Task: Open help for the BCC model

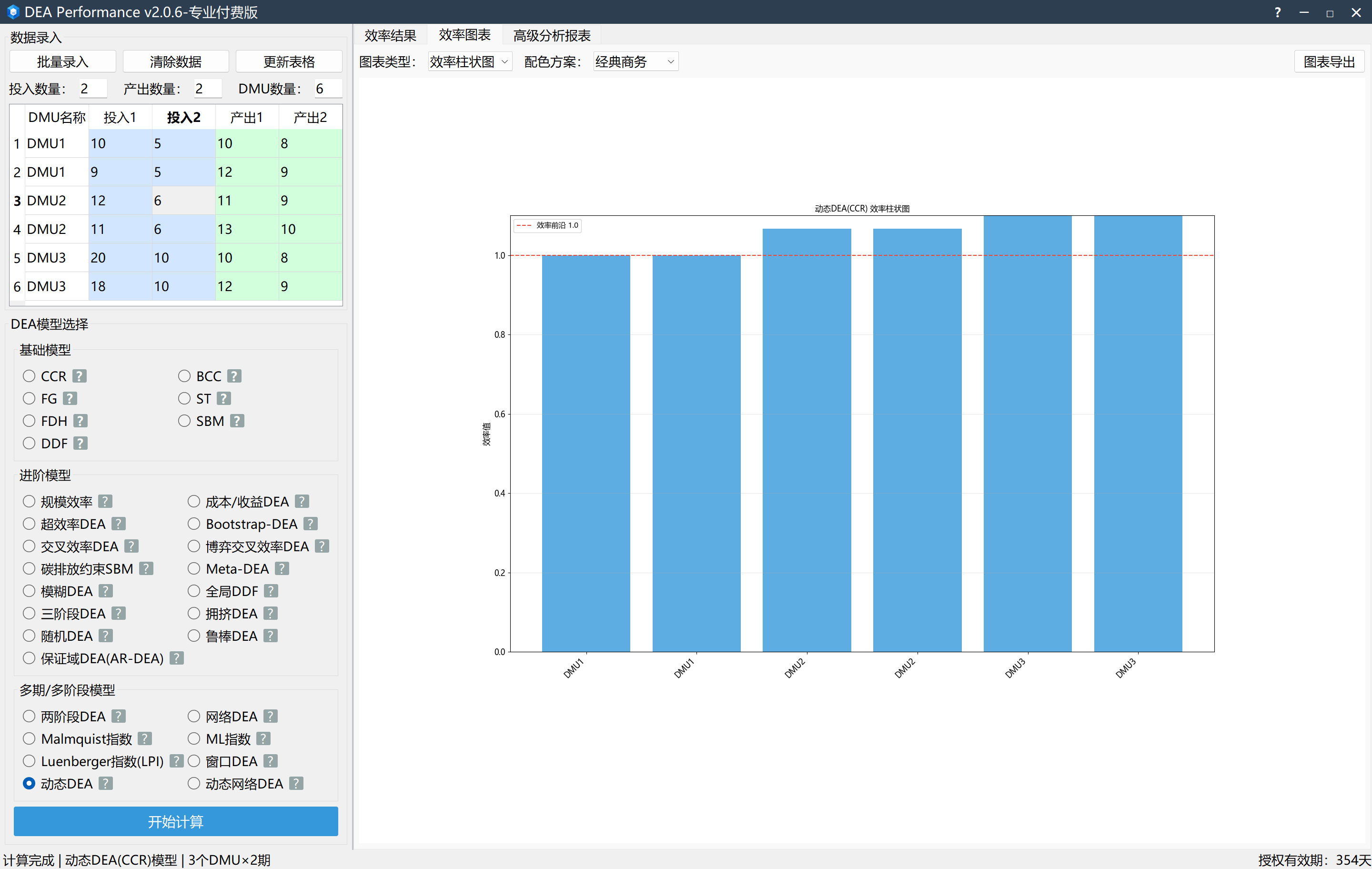Action: (x=234, y=376)
